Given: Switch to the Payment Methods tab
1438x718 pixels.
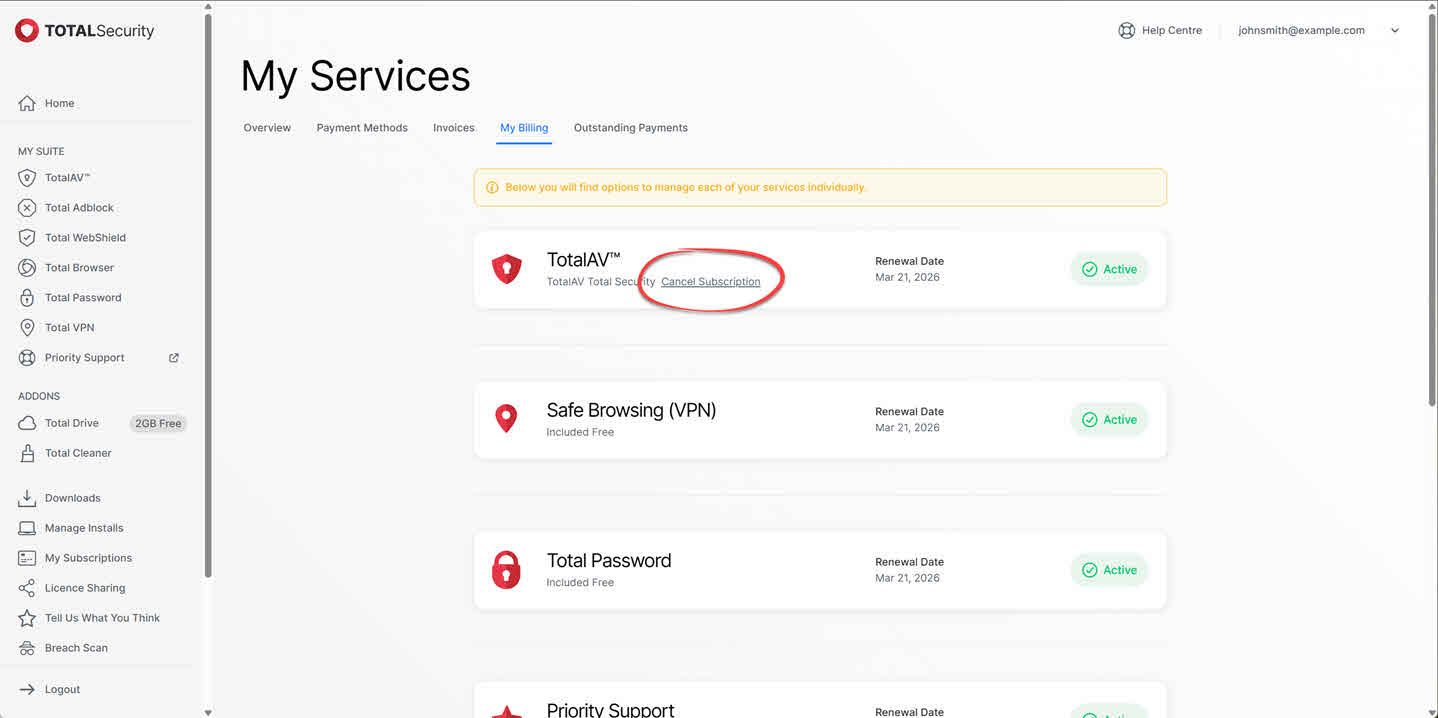Looking at the screenshot, I should coord(362,128).
